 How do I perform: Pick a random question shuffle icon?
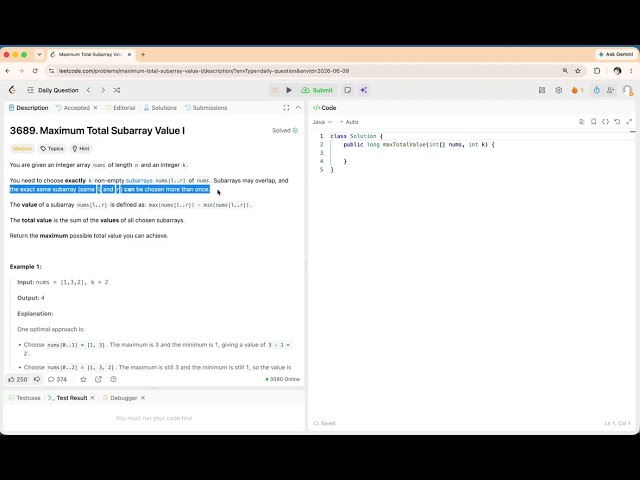pyautogui.click(x=117, y=90)
